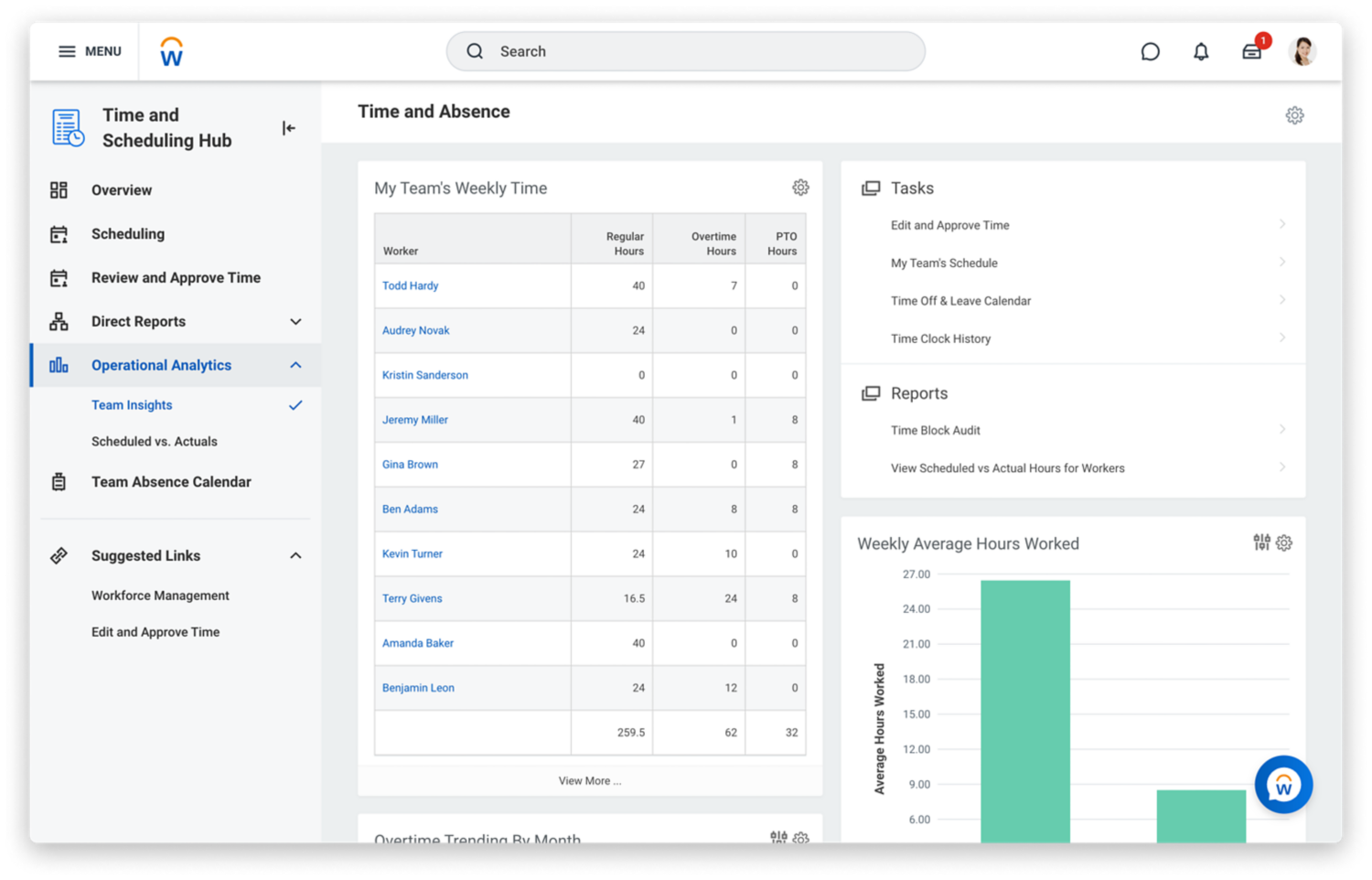The height and width of the screenshot is (880, 1372).
Task: Expand the Direct Reports section
Action: 295,322
